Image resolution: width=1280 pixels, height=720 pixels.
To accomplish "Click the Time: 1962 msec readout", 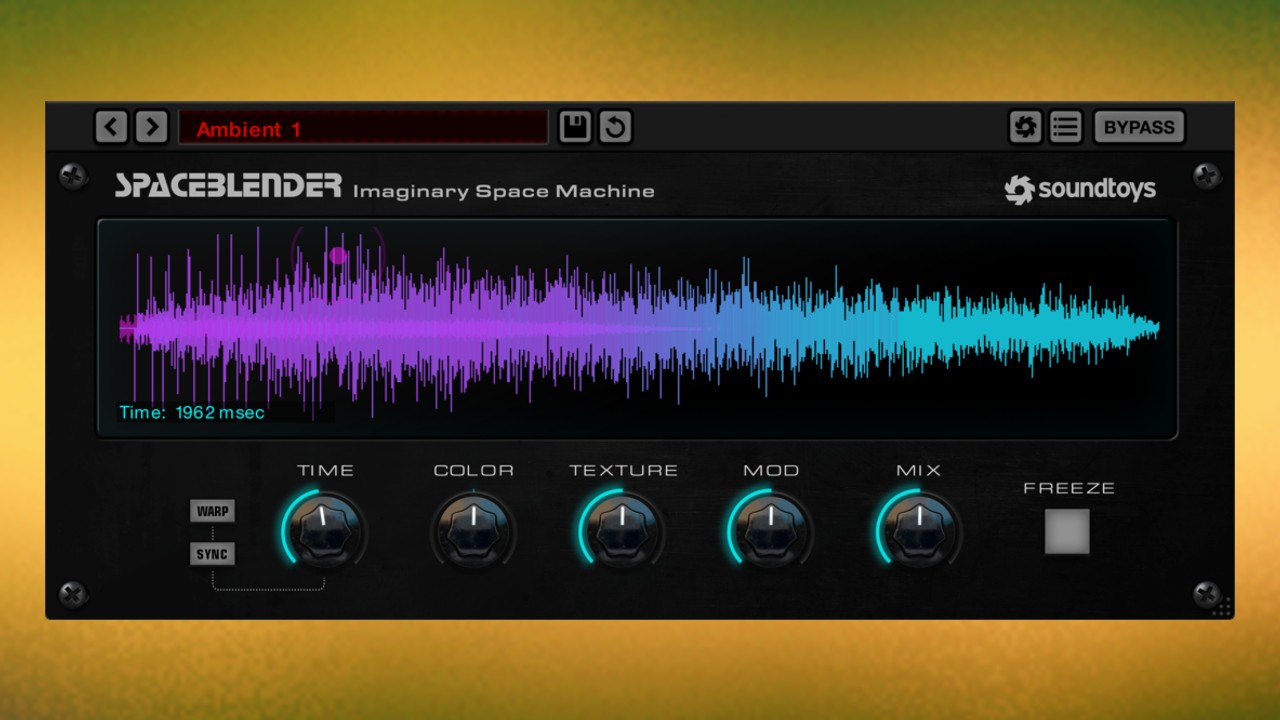I will [x=192, y=412].
